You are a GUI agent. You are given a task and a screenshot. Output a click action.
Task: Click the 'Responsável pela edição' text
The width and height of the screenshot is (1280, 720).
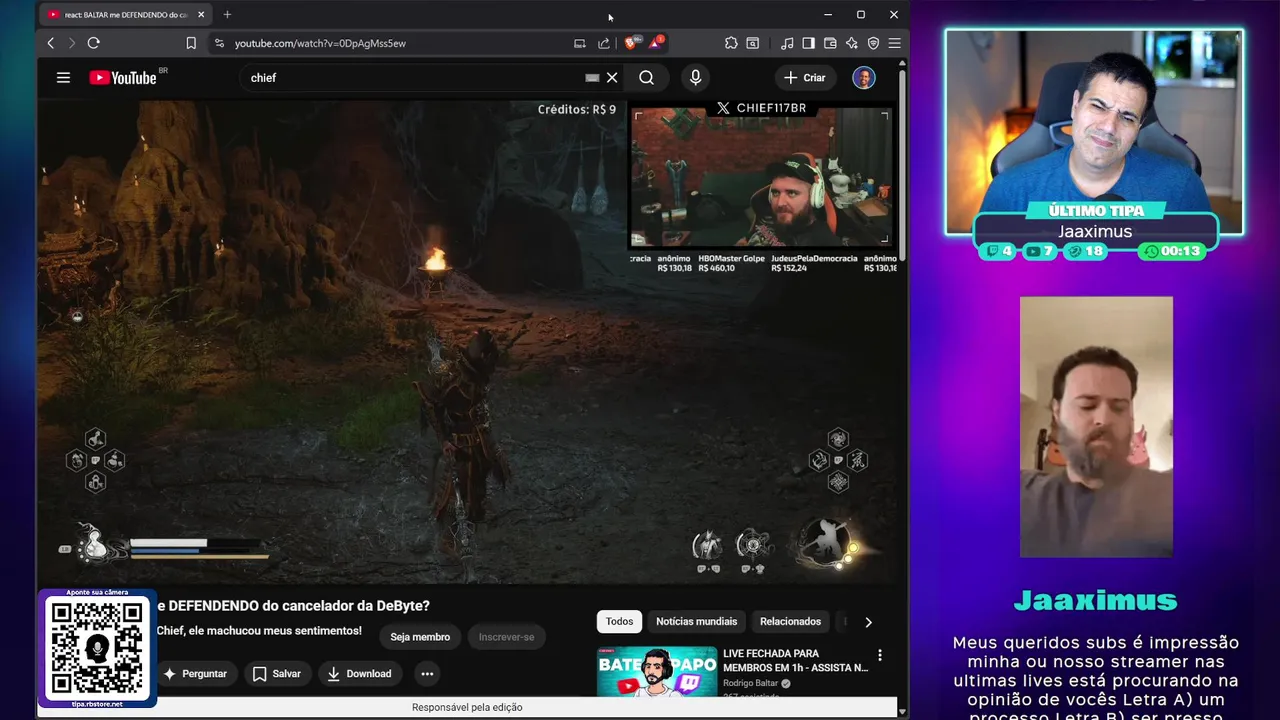tap(467, 707)
